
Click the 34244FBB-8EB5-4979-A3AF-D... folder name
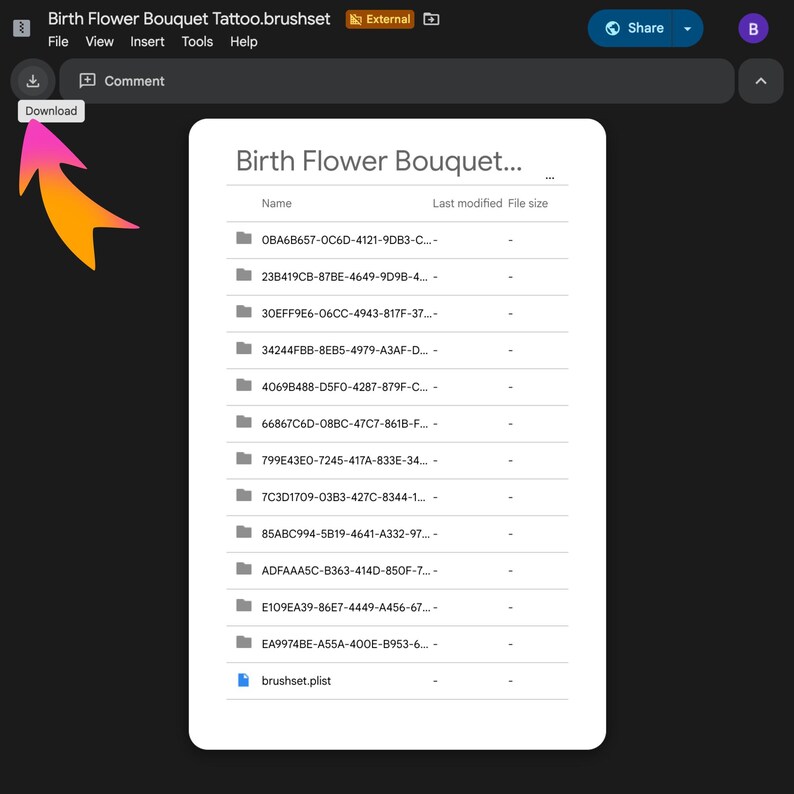(344, 350)
